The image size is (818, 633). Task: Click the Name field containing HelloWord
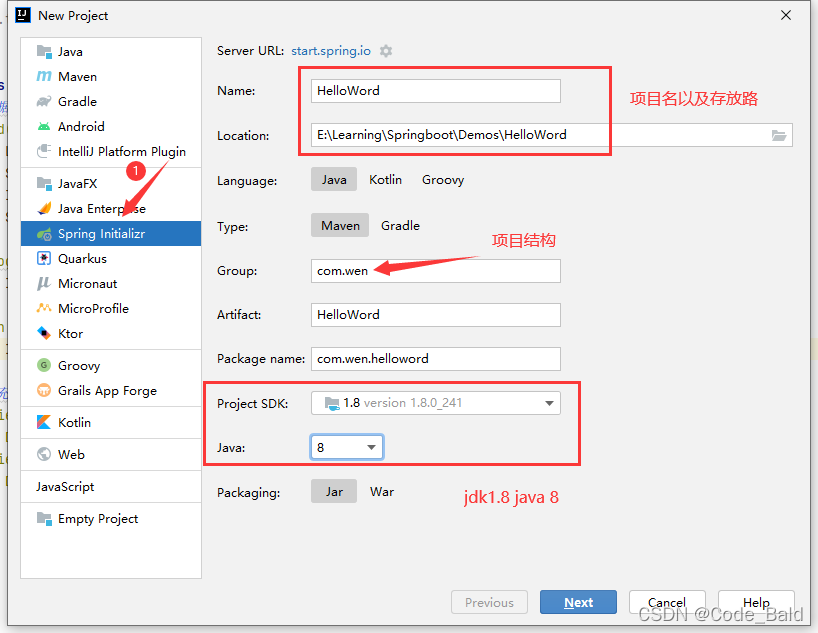tap(436, 91)
